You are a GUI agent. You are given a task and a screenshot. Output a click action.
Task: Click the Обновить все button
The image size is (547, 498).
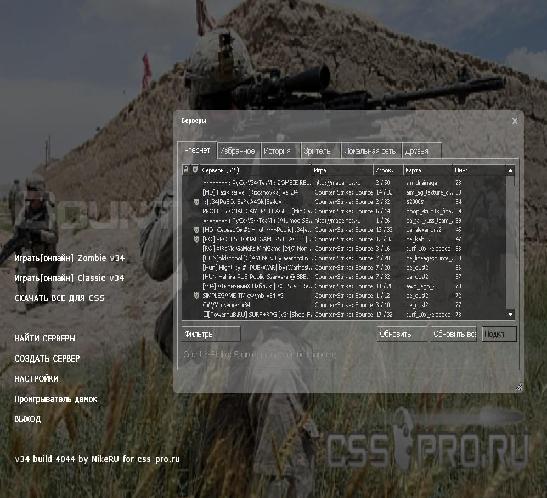[454, 334]
